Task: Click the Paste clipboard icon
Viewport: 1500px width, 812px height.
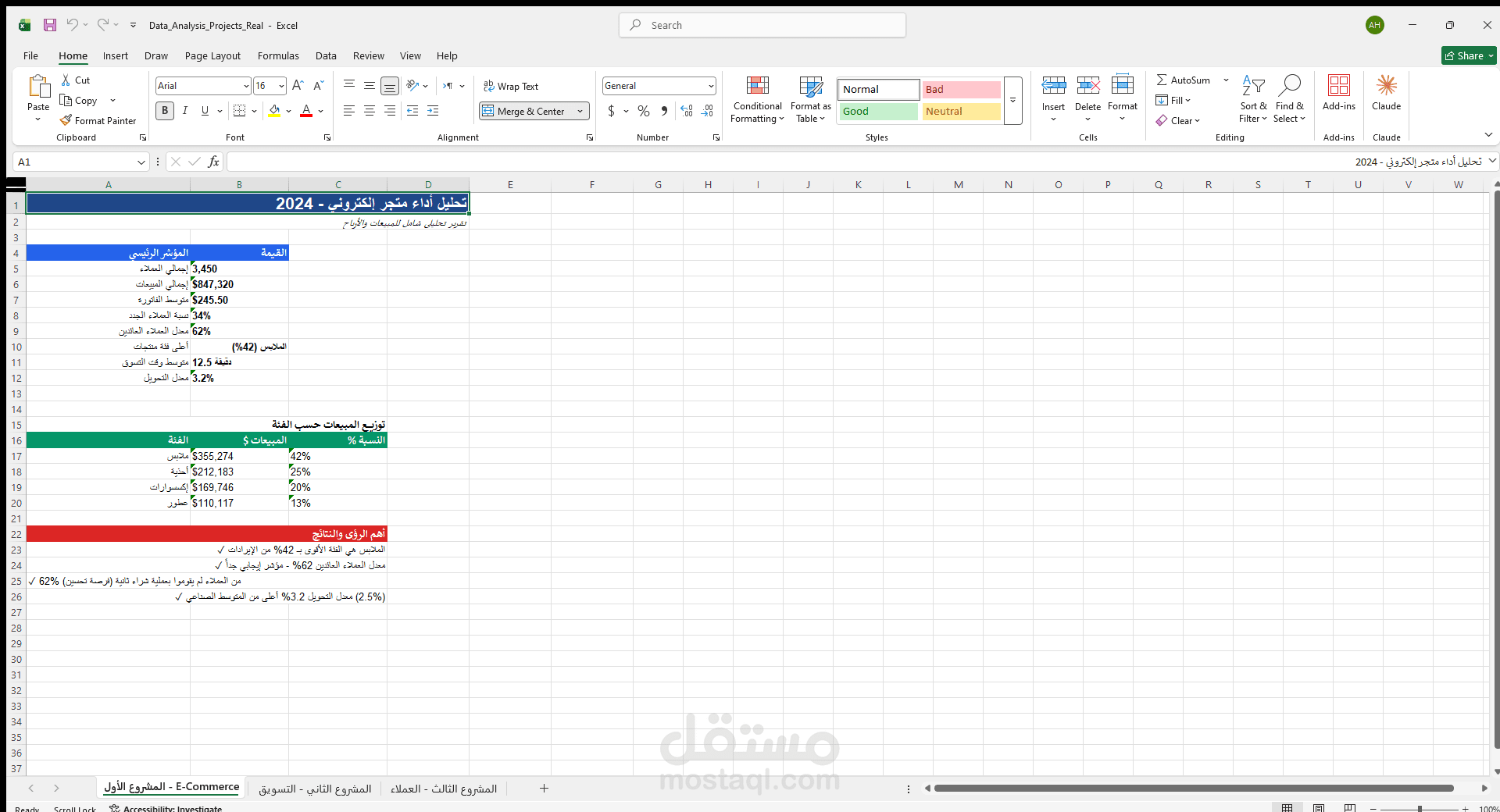Action: (x=38, y=87)
